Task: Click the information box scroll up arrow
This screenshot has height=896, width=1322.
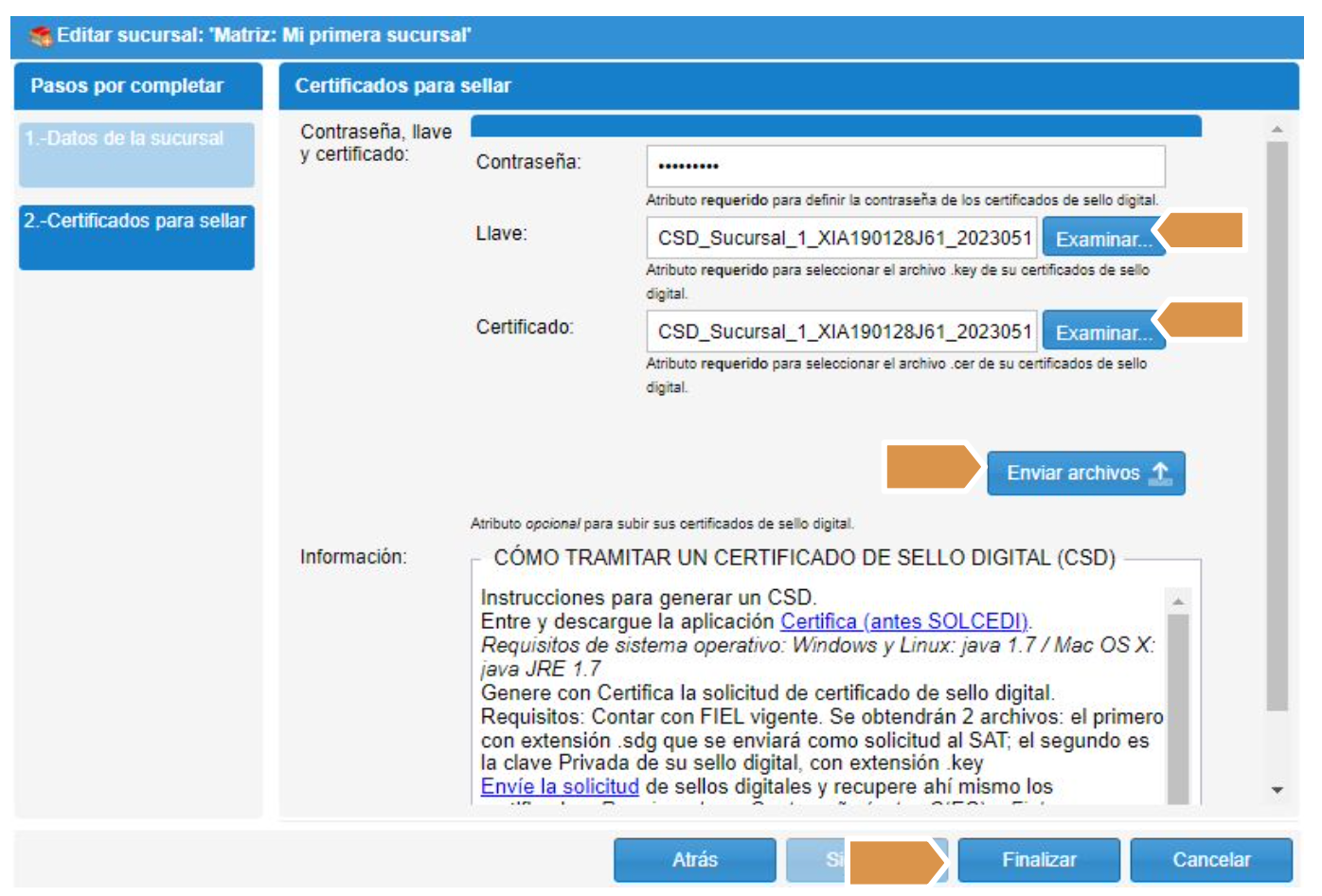Action: [x=1177, y=601]
